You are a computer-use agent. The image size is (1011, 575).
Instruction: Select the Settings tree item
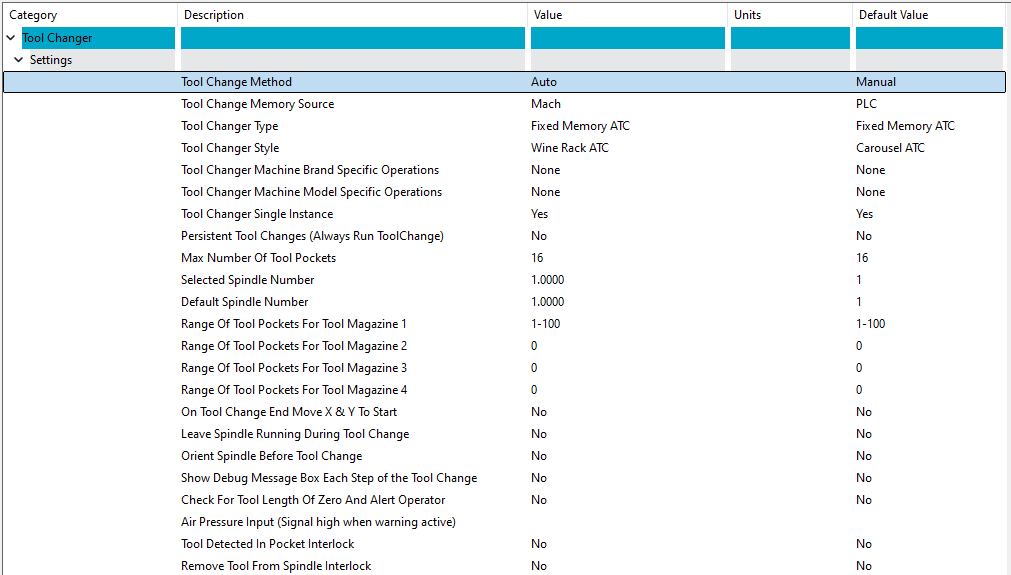[51, 60]
